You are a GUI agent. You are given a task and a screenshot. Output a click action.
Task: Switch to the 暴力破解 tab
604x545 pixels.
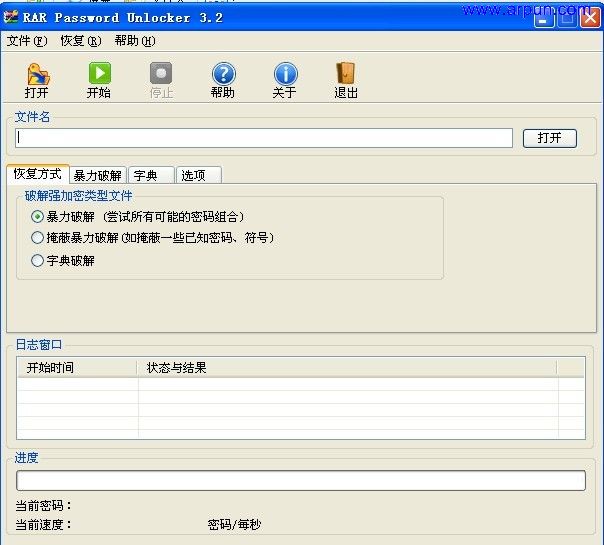coord(98,175)
